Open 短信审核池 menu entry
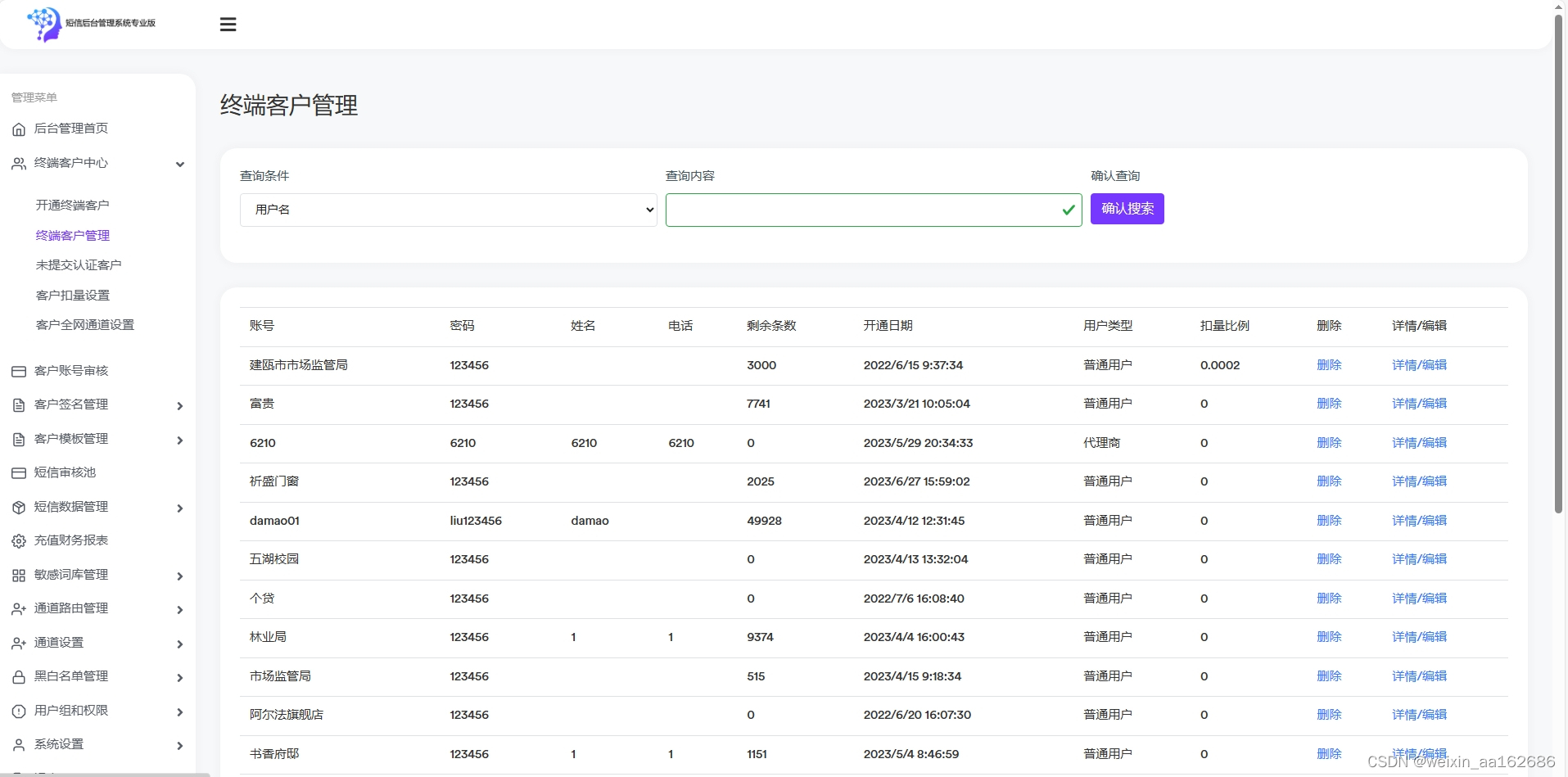Screen dimensions: 1568x777 [x=65, y=472]
